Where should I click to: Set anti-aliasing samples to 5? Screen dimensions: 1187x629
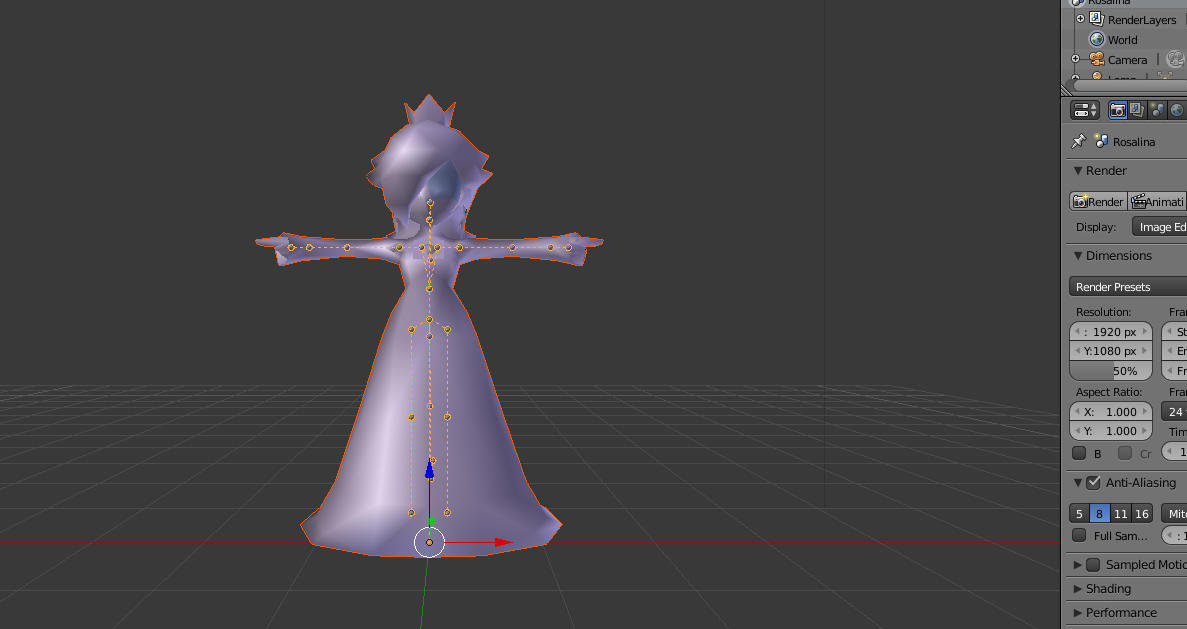(x=1080, y=514)
